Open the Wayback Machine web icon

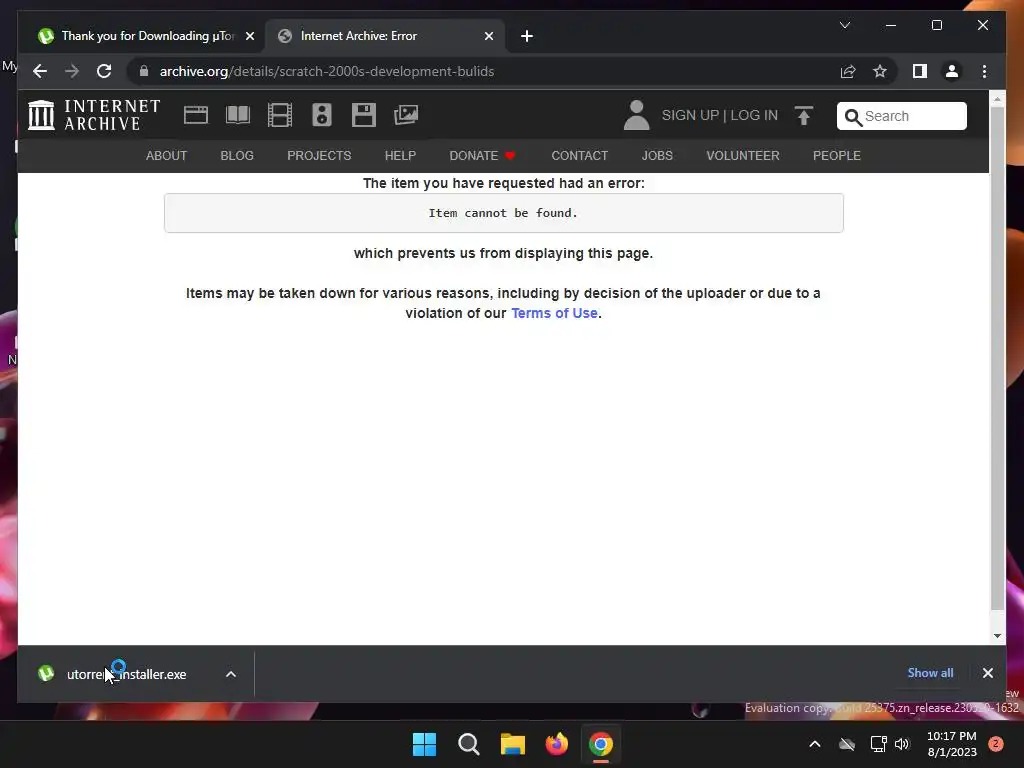tap(196, 115)
